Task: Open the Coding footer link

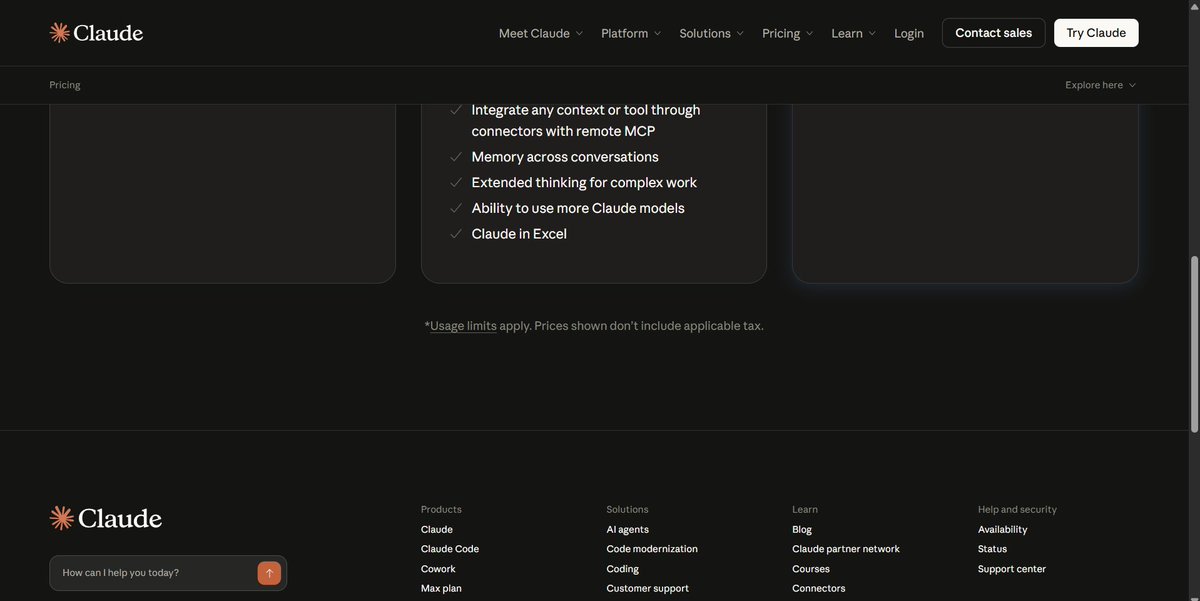Action: tap(623, 569)
